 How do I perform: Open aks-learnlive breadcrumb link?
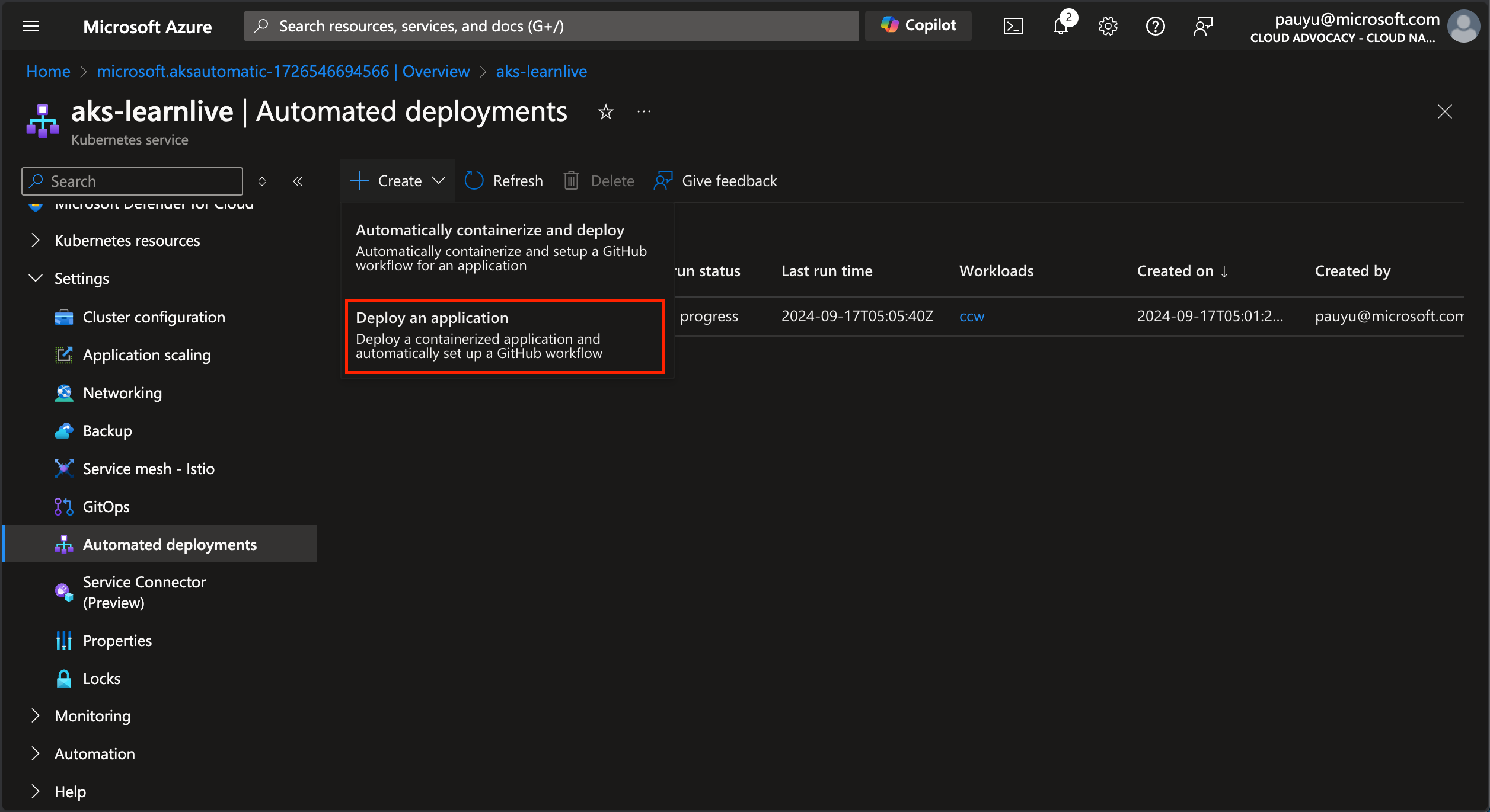point(541,72)
